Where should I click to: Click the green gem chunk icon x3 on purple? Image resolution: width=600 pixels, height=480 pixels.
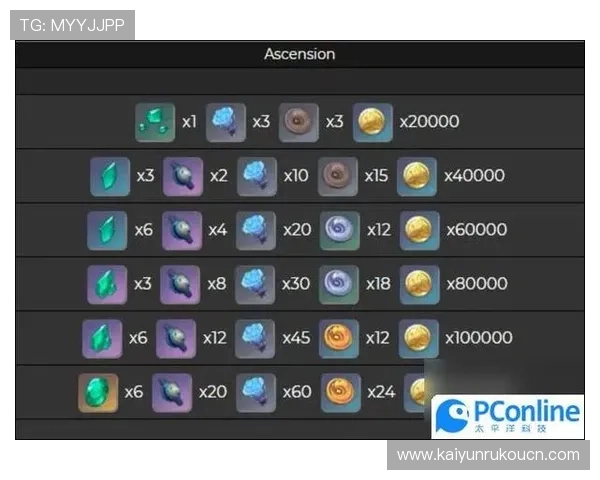pyautogui.click(x=107, y=284)
